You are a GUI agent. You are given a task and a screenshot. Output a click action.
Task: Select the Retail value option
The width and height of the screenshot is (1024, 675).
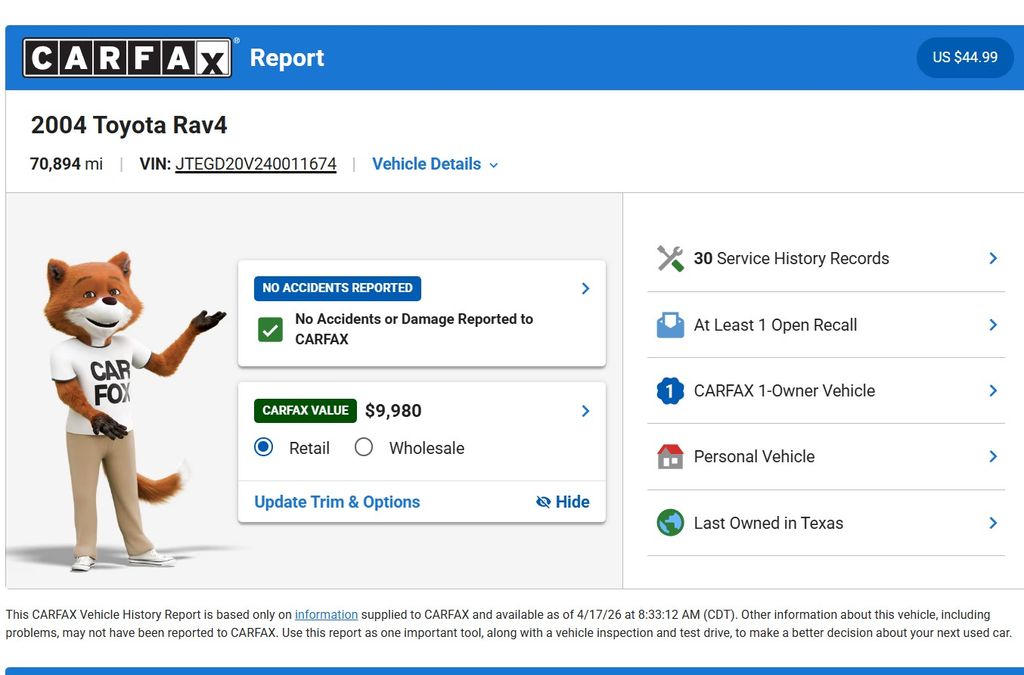(x=264, y=447)
